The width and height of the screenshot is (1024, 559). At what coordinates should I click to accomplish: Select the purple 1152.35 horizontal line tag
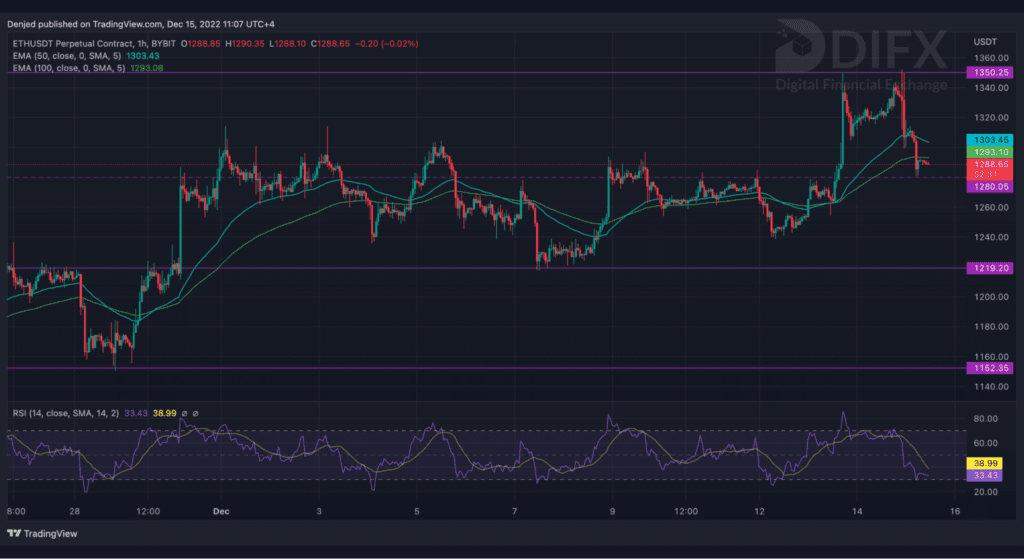[x=989, y=368]
